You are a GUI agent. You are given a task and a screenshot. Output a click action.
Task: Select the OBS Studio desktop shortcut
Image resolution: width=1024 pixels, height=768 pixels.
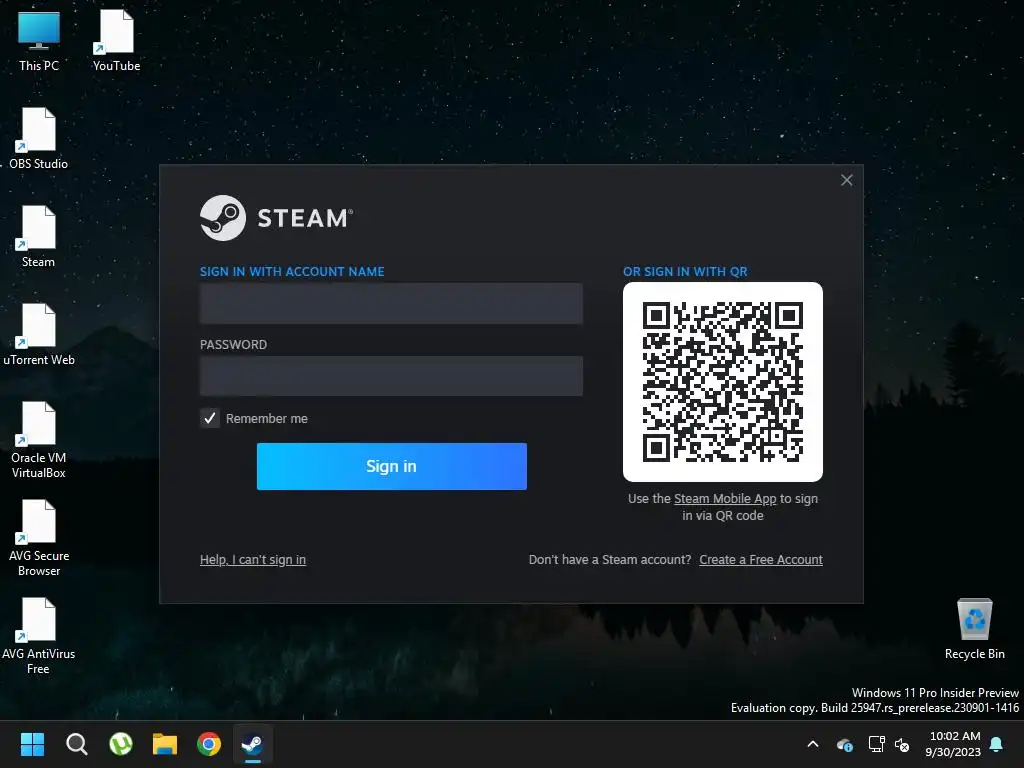coord(39,138)
